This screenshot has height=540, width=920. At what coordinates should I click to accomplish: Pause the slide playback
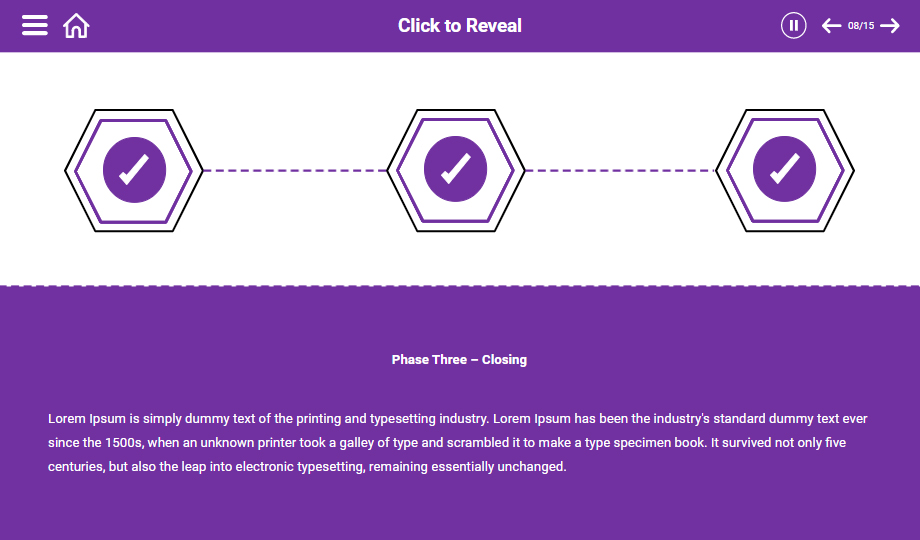pyautogui.click(x=793, y=26)
